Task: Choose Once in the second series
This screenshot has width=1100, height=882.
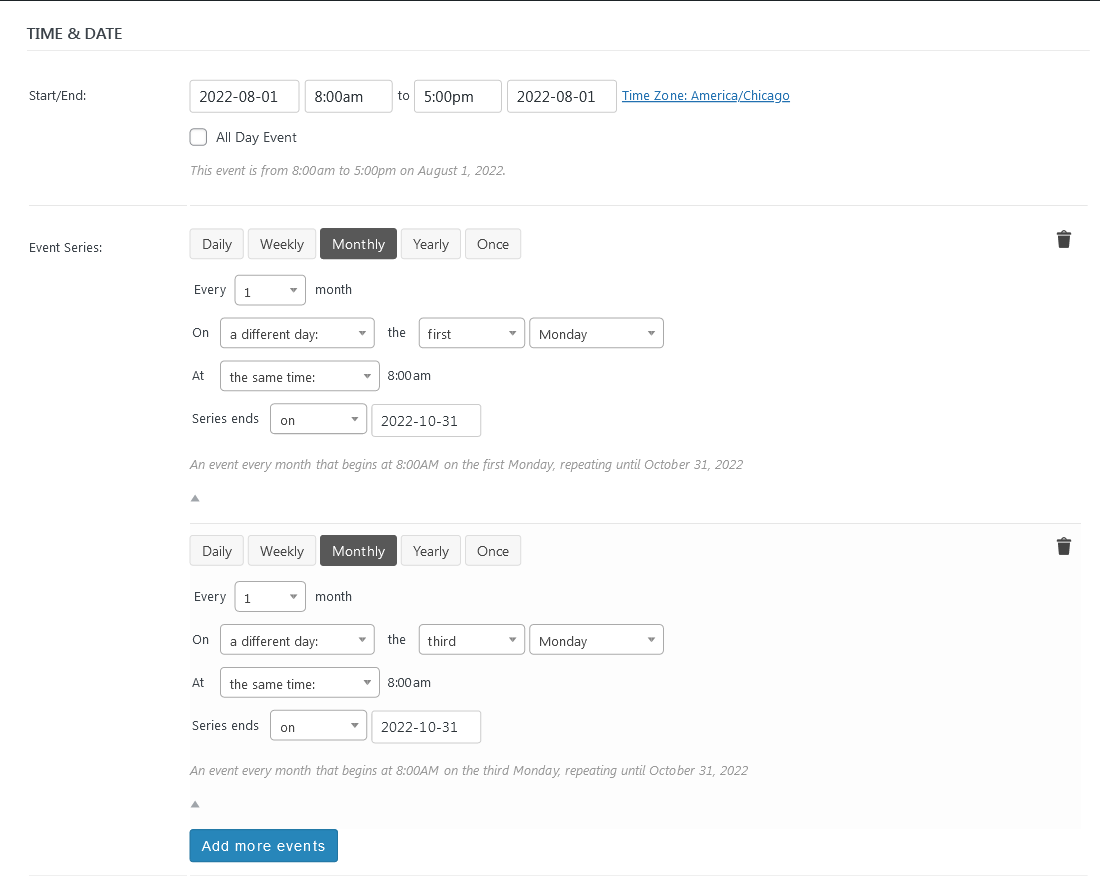Action: click(492, 551)
